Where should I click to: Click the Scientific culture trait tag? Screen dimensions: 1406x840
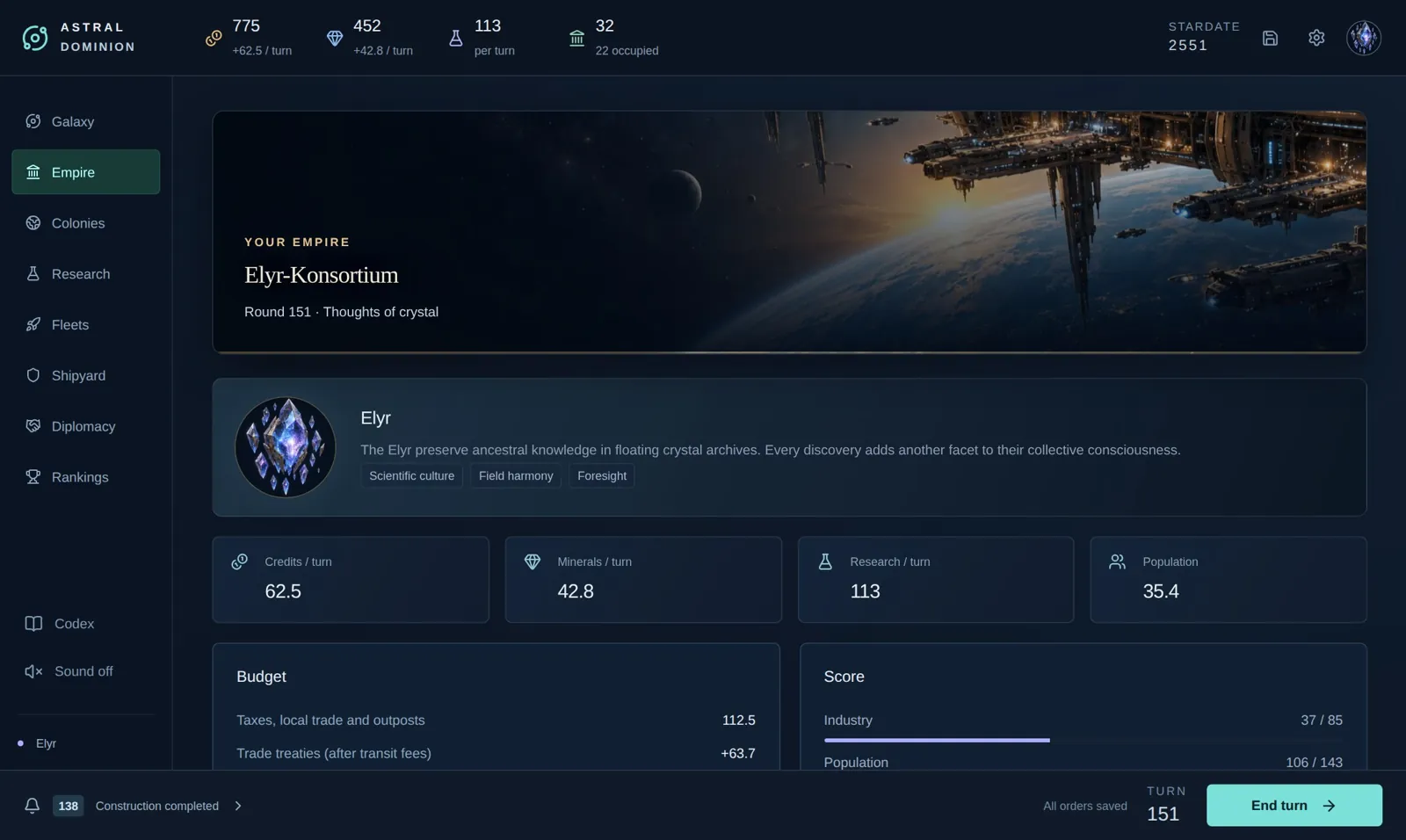pyautogui.click(x=411, y=475)
